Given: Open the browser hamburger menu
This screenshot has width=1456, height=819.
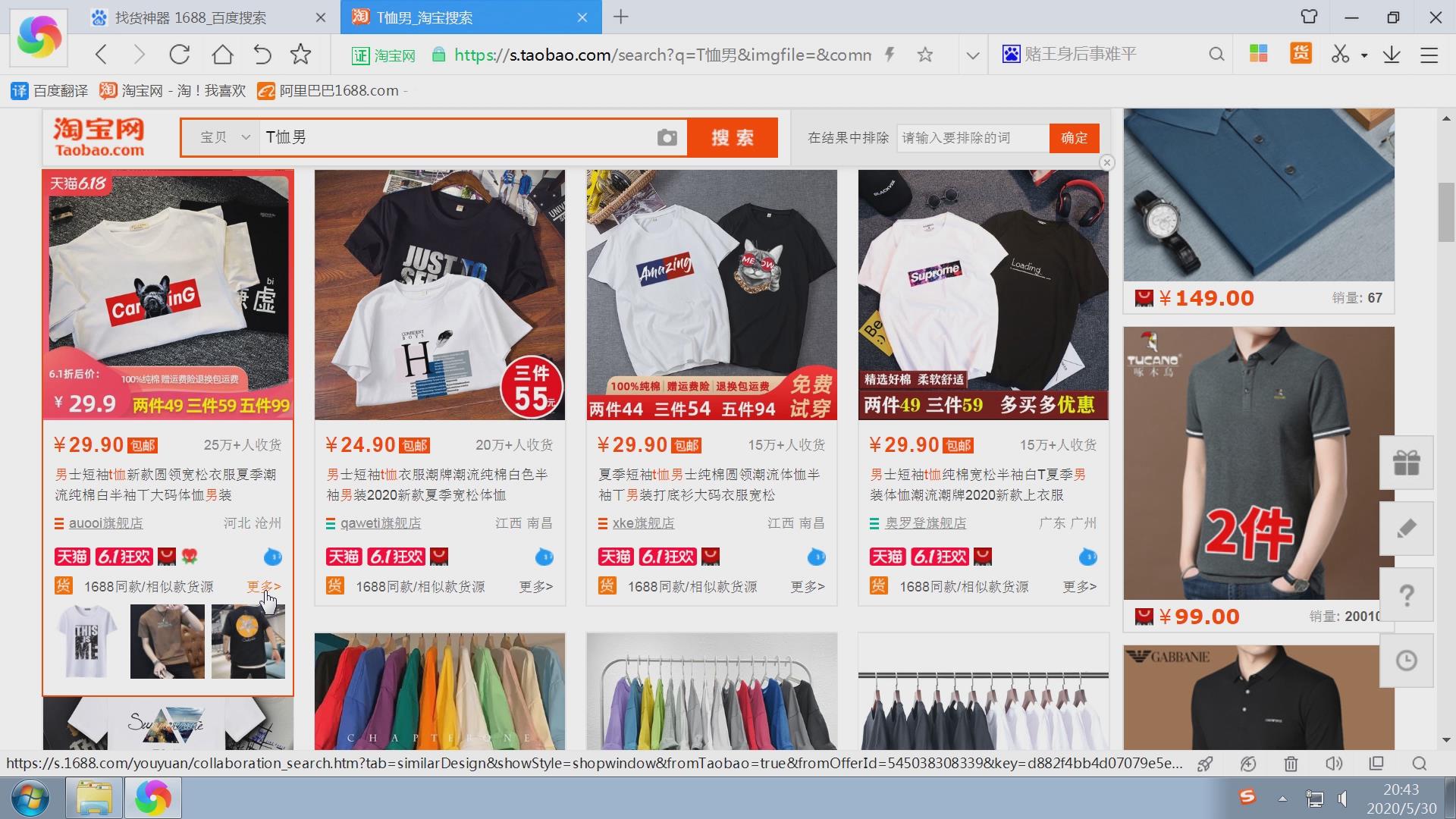Looking at the screenshot, I should (1430, 55).
